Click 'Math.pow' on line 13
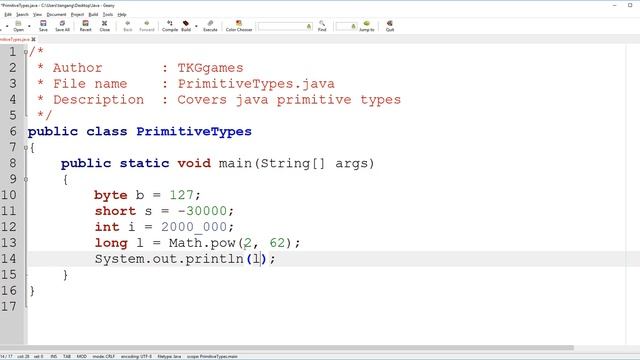Image resolution: width=640 pixels, height=360 pixels. tap(202, 243)
